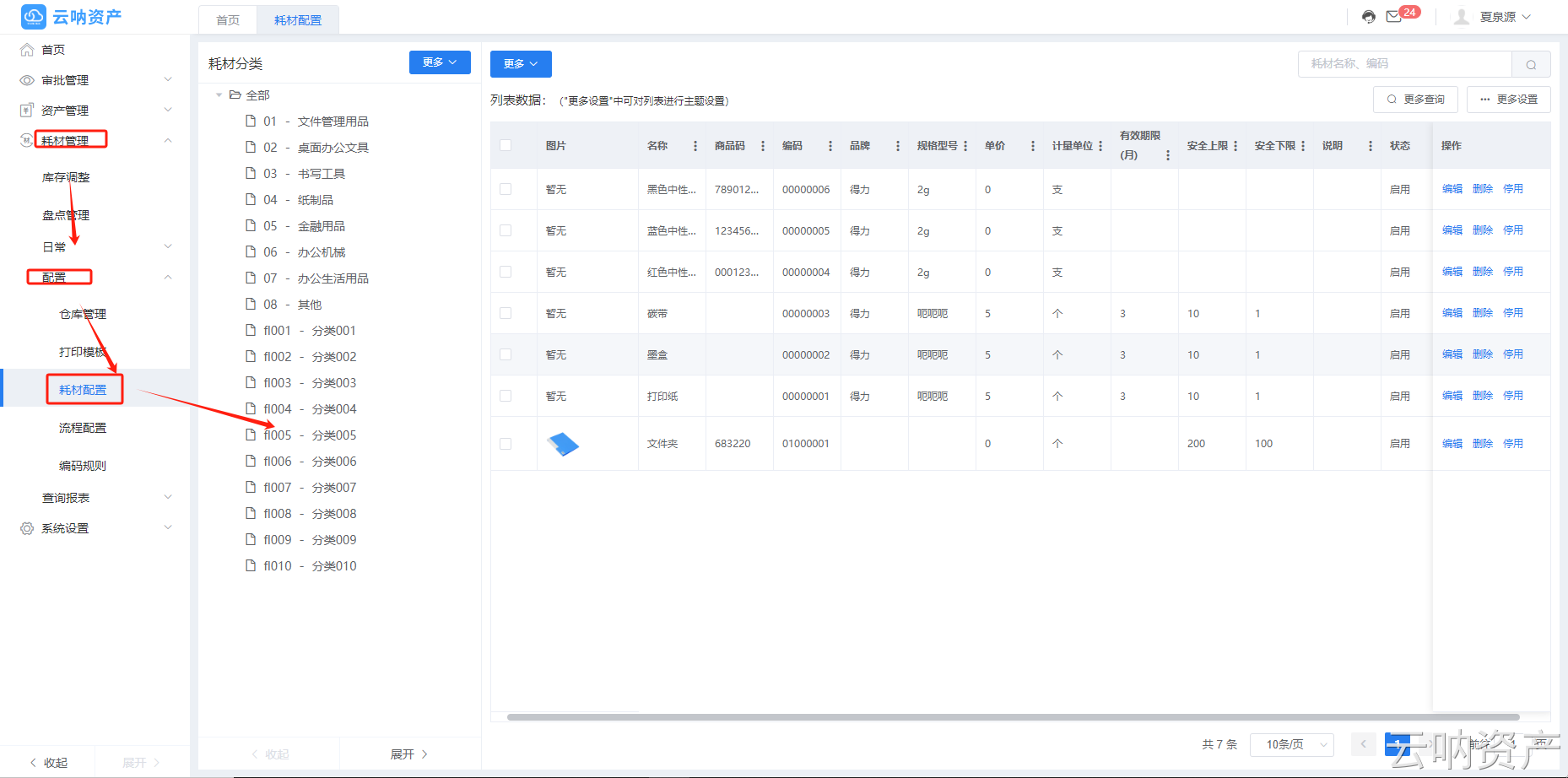The height and width of the screenshot is (778, 1568).
Task: Check the row for 黑色中性 00000006
Action: tap(506, 189)
